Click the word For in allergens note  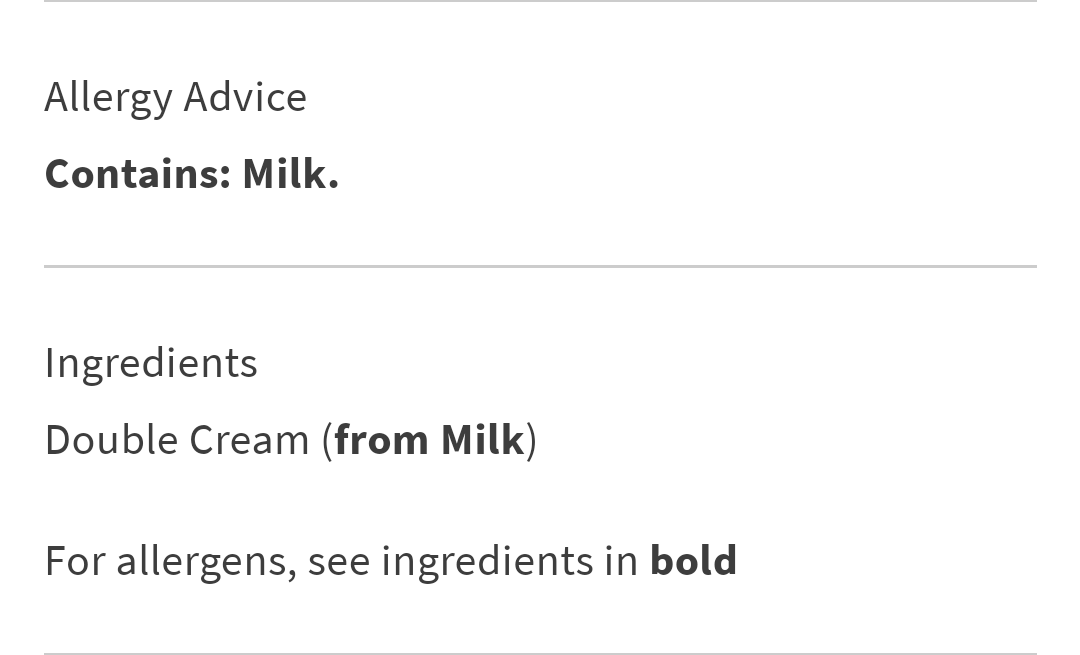point(74,561)
